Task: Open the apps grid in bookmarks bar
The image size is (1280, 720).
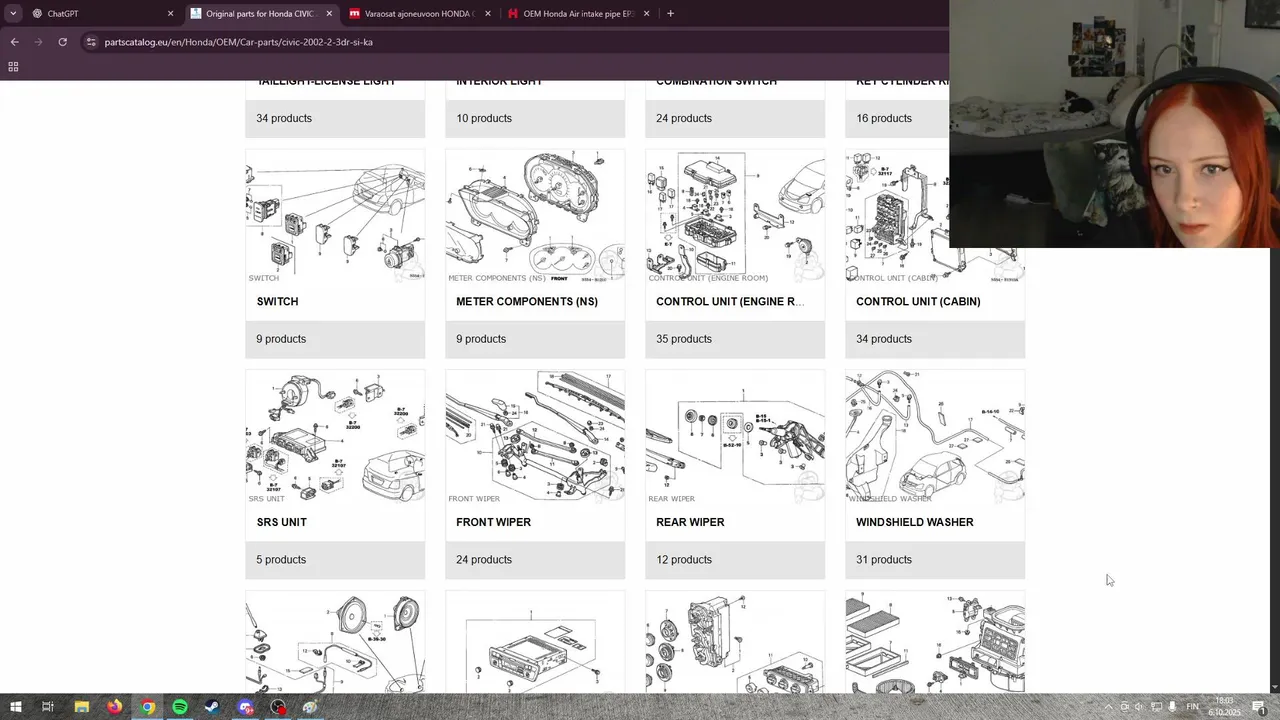Action: 13,67
